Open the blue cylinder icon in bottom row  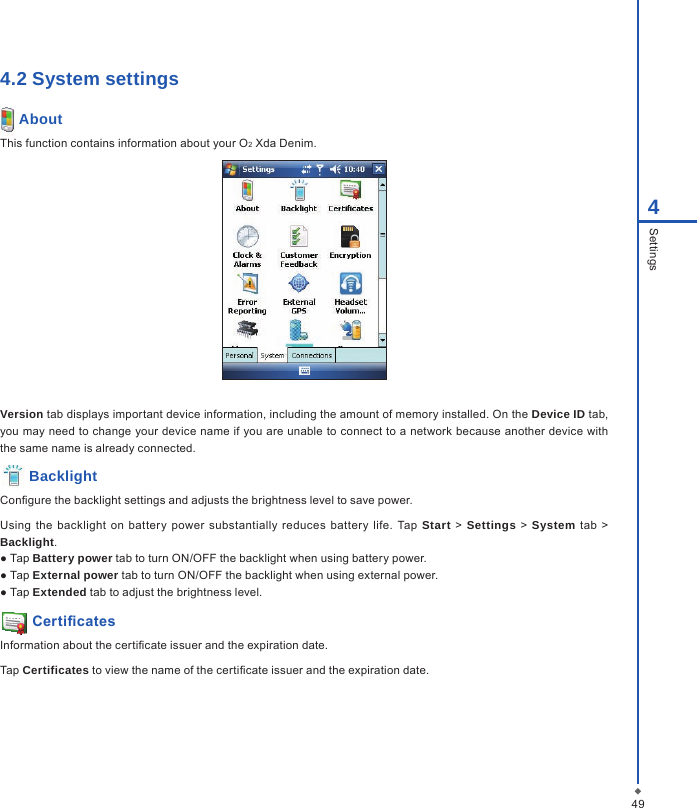click(x=299, y=331)
